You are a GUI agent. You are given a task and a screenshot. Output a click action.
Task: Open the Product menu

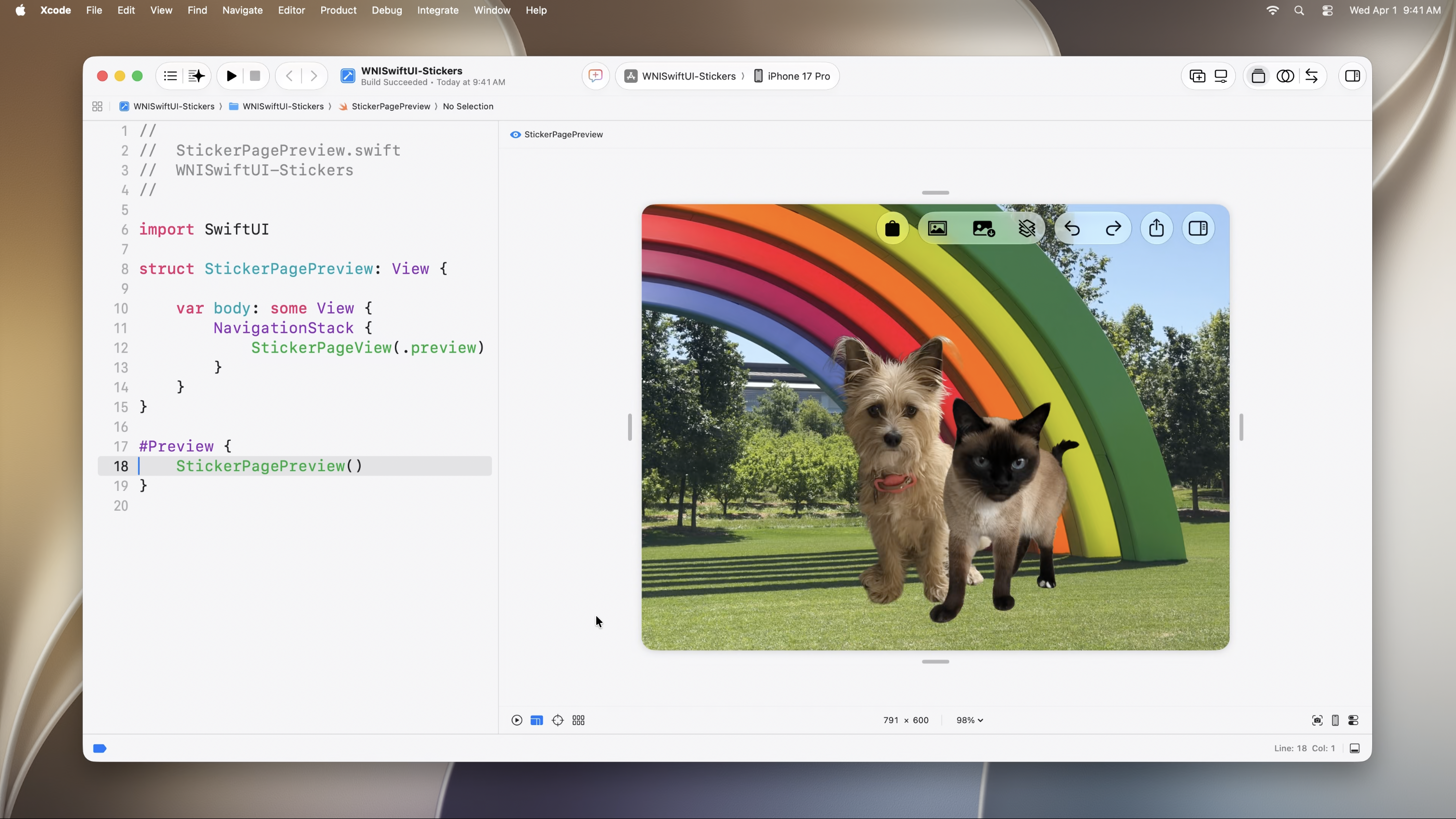338,10
